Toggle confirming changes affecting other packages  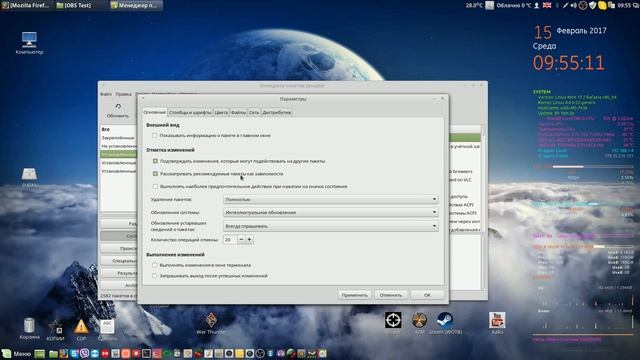click(155, 161)
